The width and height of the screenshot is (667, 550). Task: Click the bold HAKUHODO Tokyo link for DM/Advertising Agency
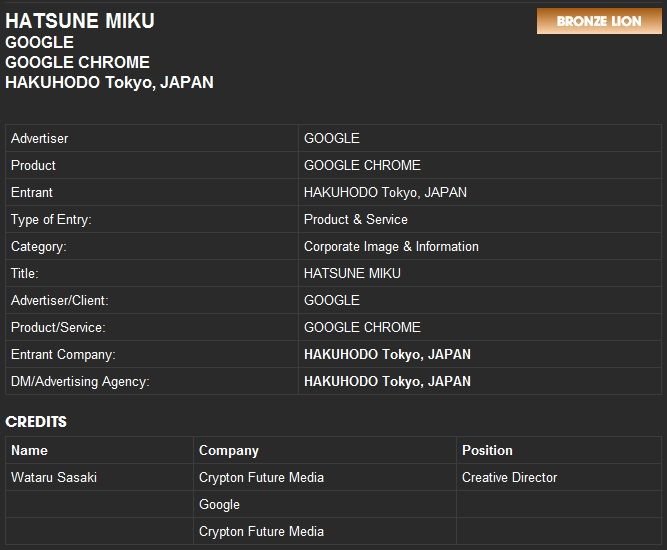(x=387, y=381)
